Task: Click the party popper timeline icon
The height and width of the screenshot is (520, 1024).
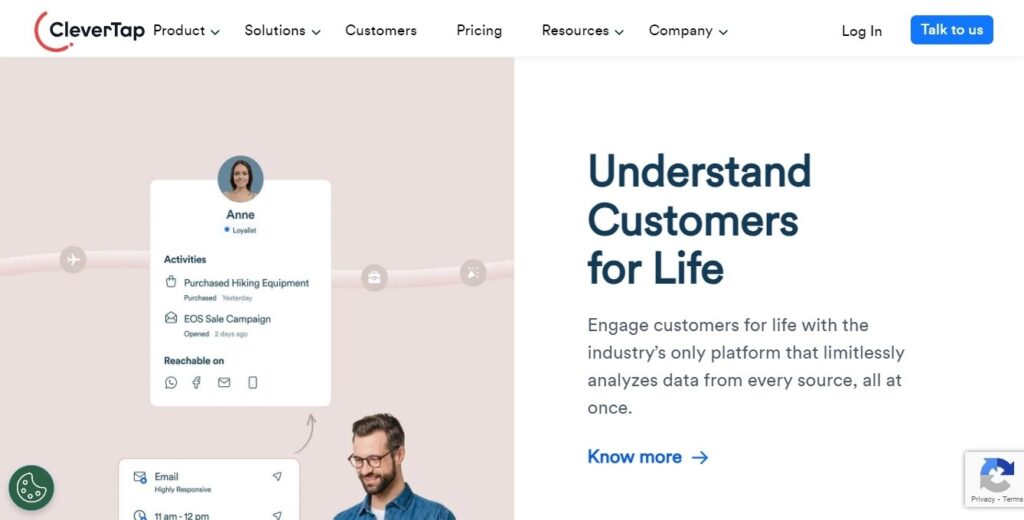Action: 473,272
